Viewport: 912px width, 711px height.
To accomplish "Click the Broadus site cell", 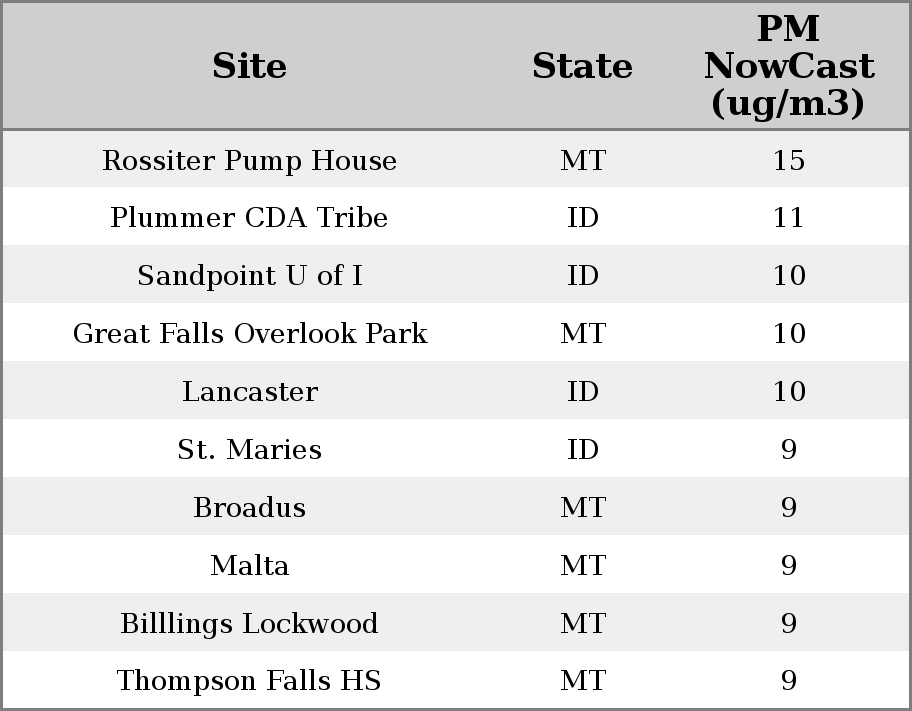I will click(x=249, y=508).
